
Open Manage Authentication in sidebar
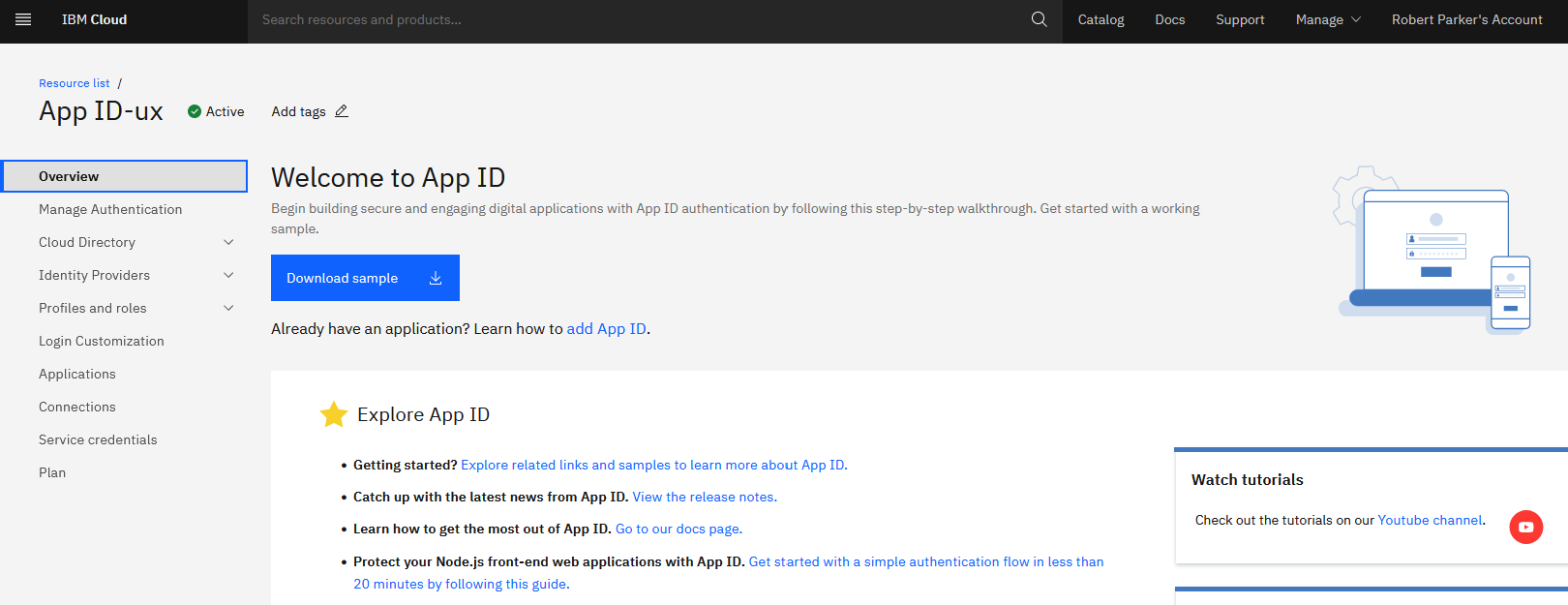(x=110, y=209)
